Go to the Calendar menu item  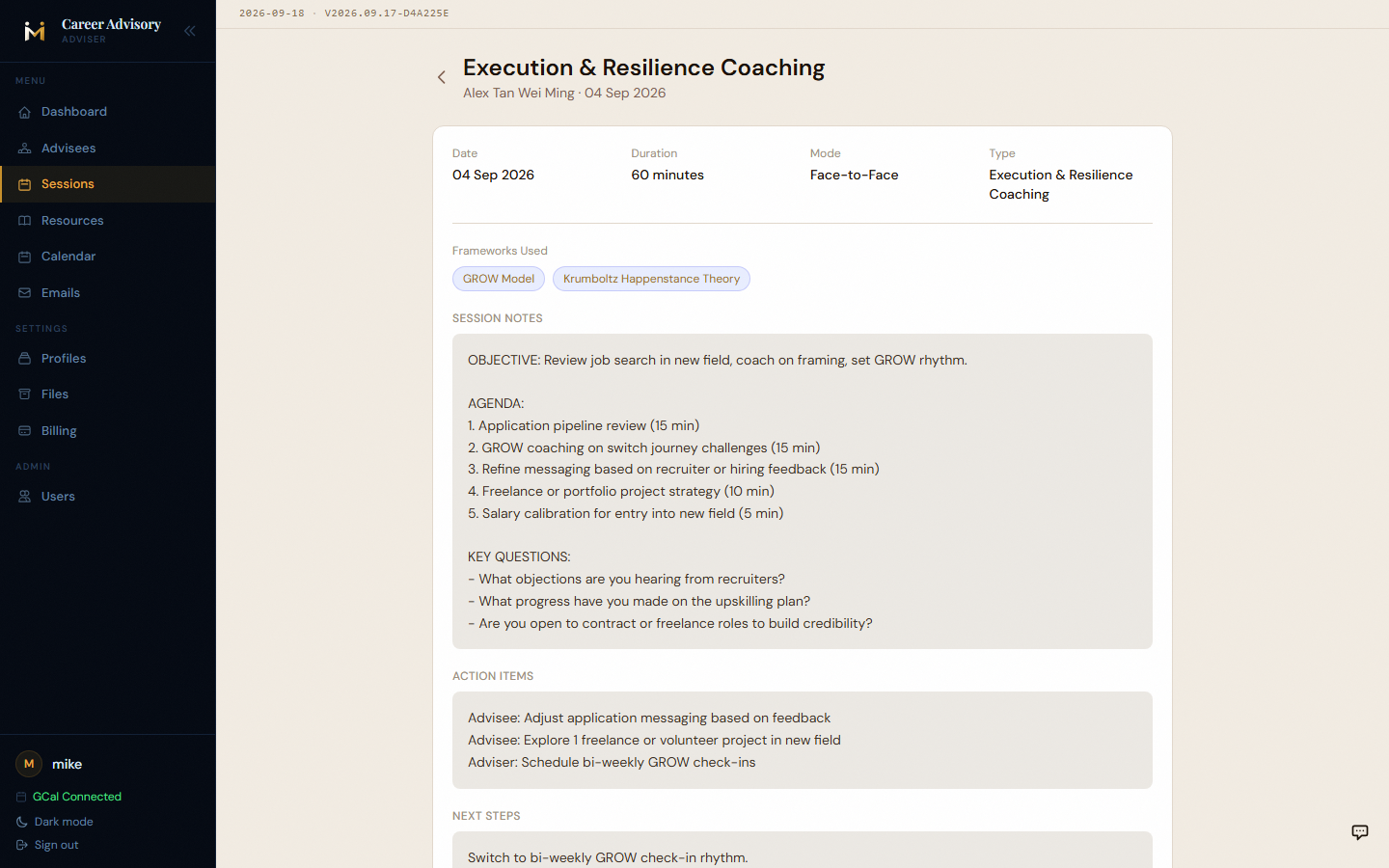tap(108, 257)
